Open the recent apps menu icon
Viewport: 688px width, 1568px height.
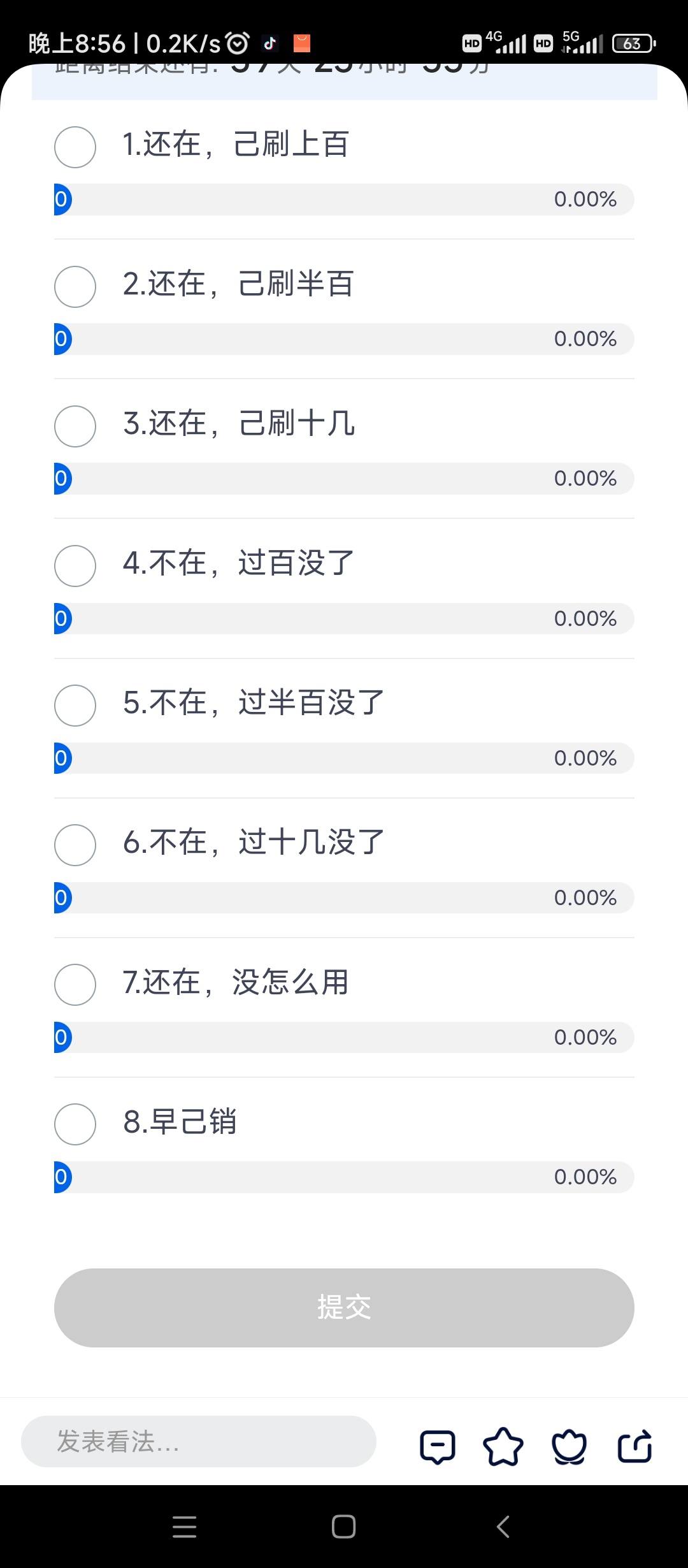(184, 1527)
